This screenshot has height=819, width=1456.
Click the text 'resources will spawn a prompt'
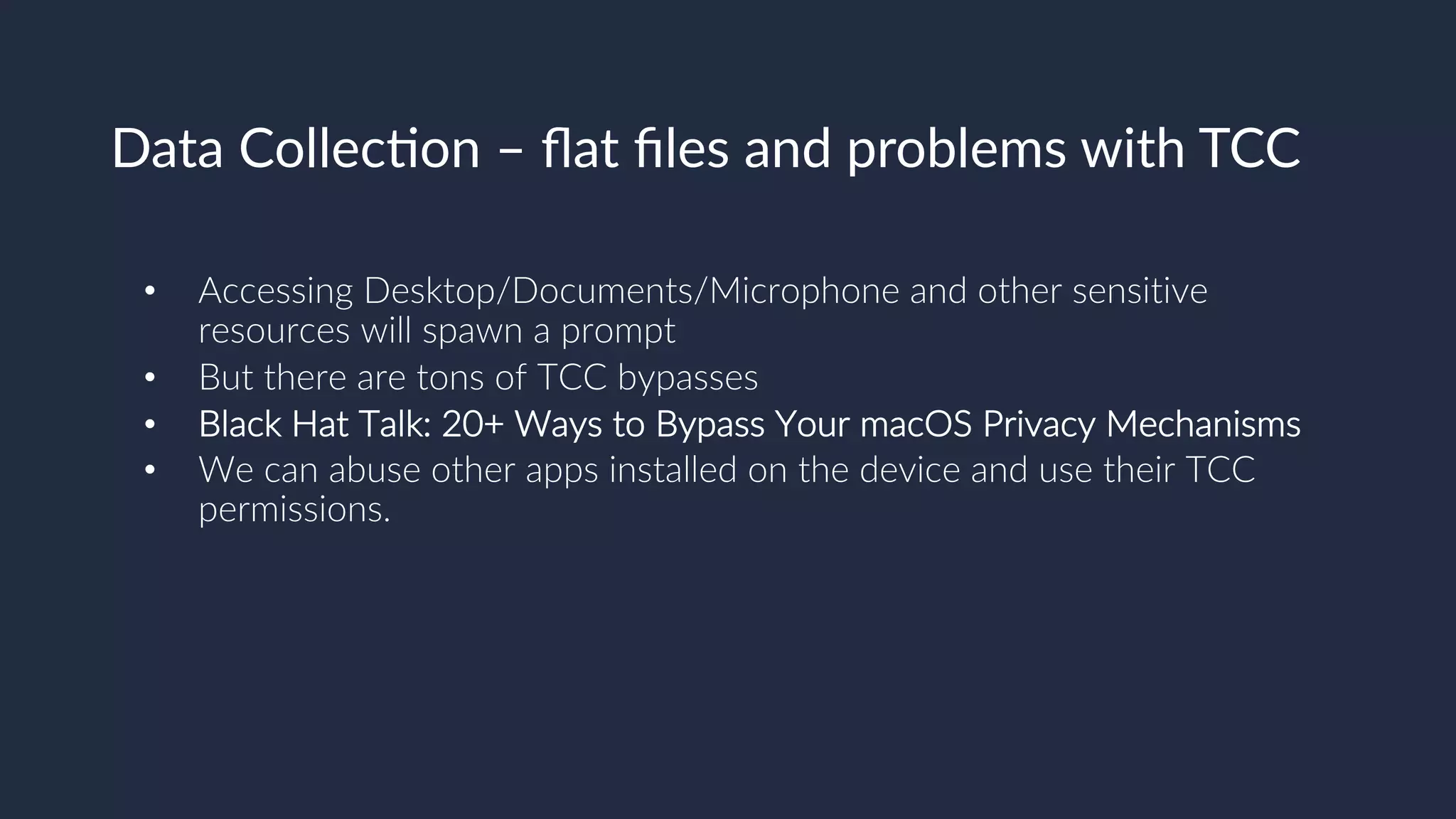437,331
